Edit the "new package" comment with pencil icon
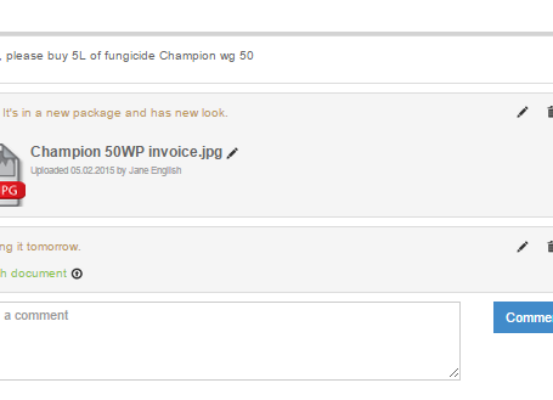This screenshot has height=400, width=553. pyautogui.click(x=522, y=112)
